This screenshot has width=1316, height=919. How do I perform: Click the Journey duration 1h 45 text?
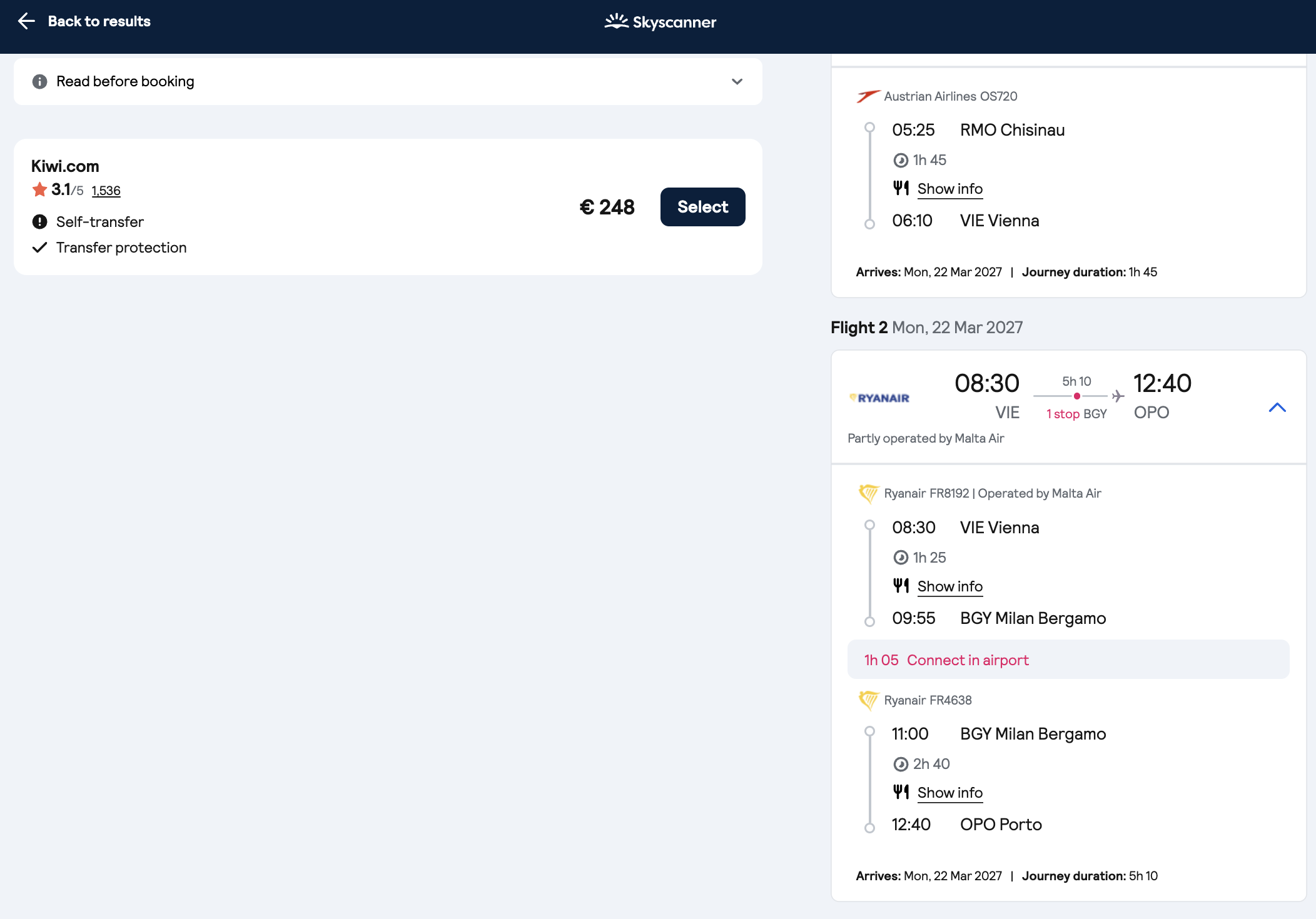point(1090,272)
